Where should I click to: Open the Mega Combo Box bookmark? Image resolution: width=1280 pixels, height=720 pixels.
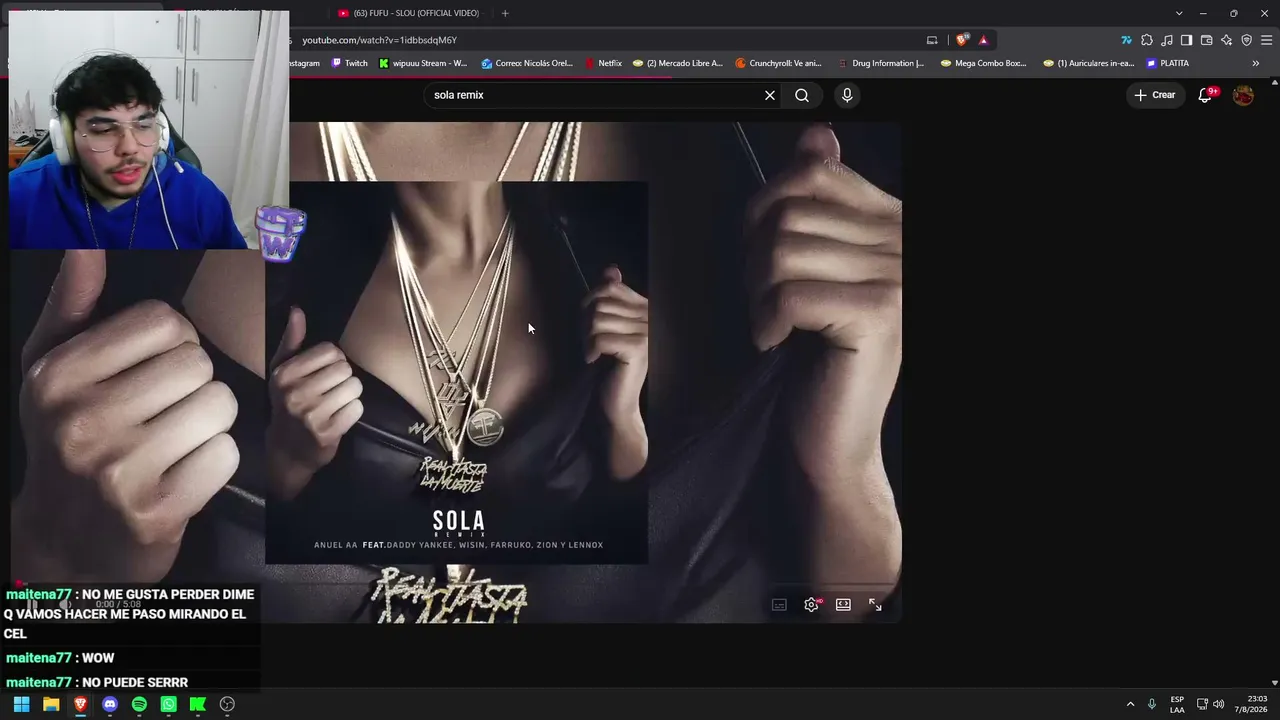click(x=984, y=63)
